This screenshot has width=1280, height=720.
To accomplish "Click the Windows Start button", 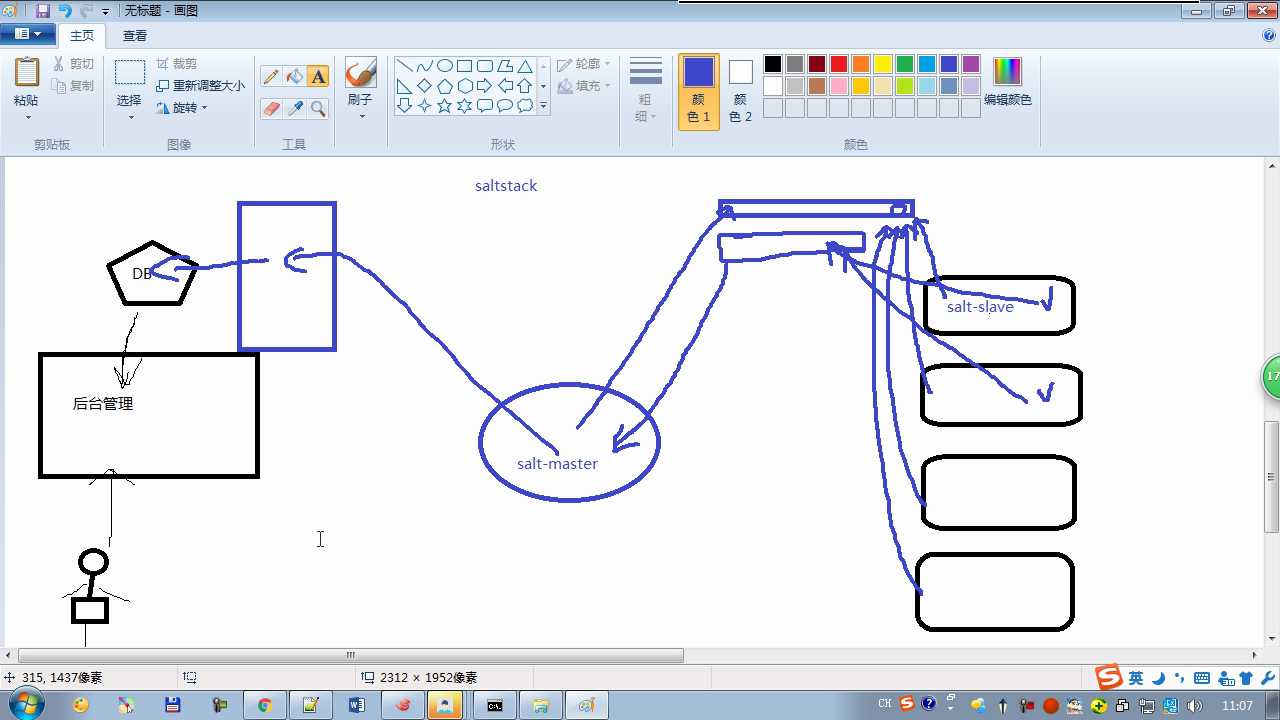I will pos(25,704).
